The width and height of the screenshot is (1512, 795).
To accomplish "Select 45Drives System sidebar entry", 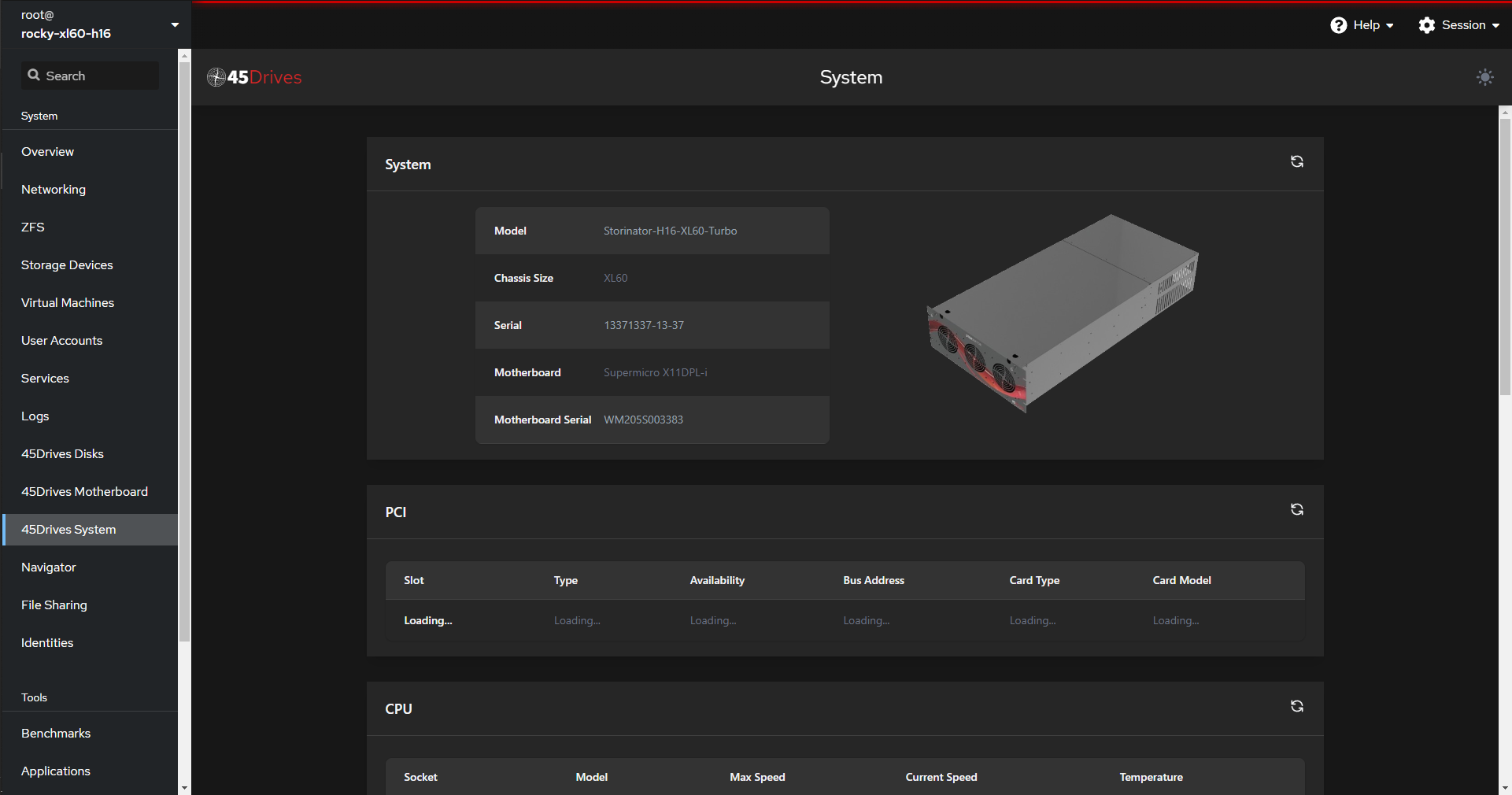I will 91,530.
